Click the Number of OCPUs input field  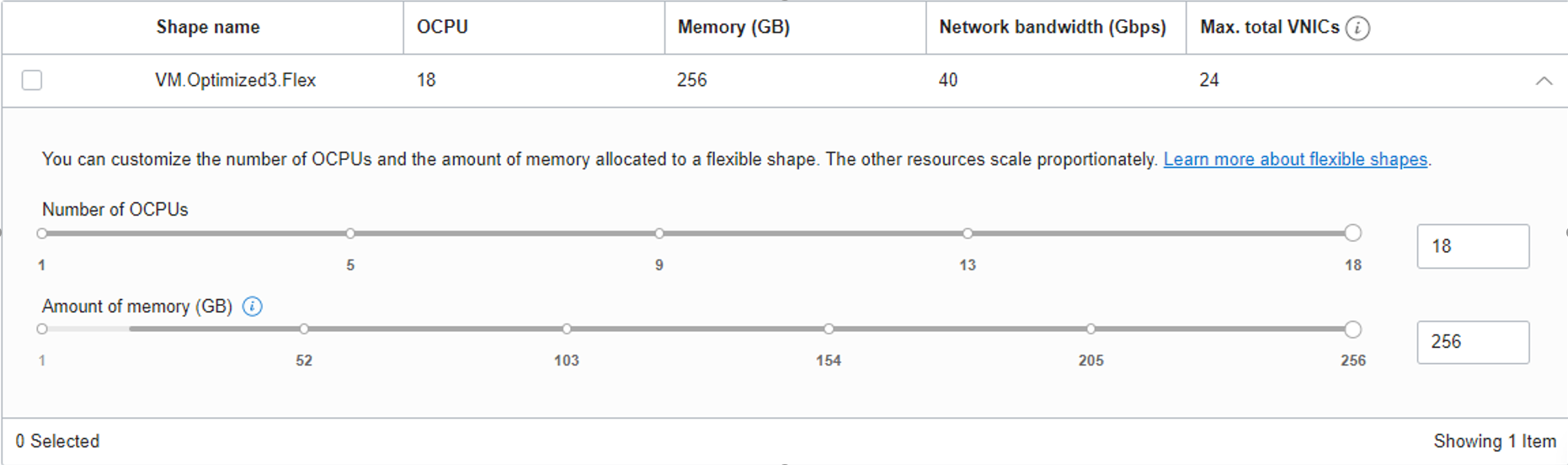click(1472, 246)
